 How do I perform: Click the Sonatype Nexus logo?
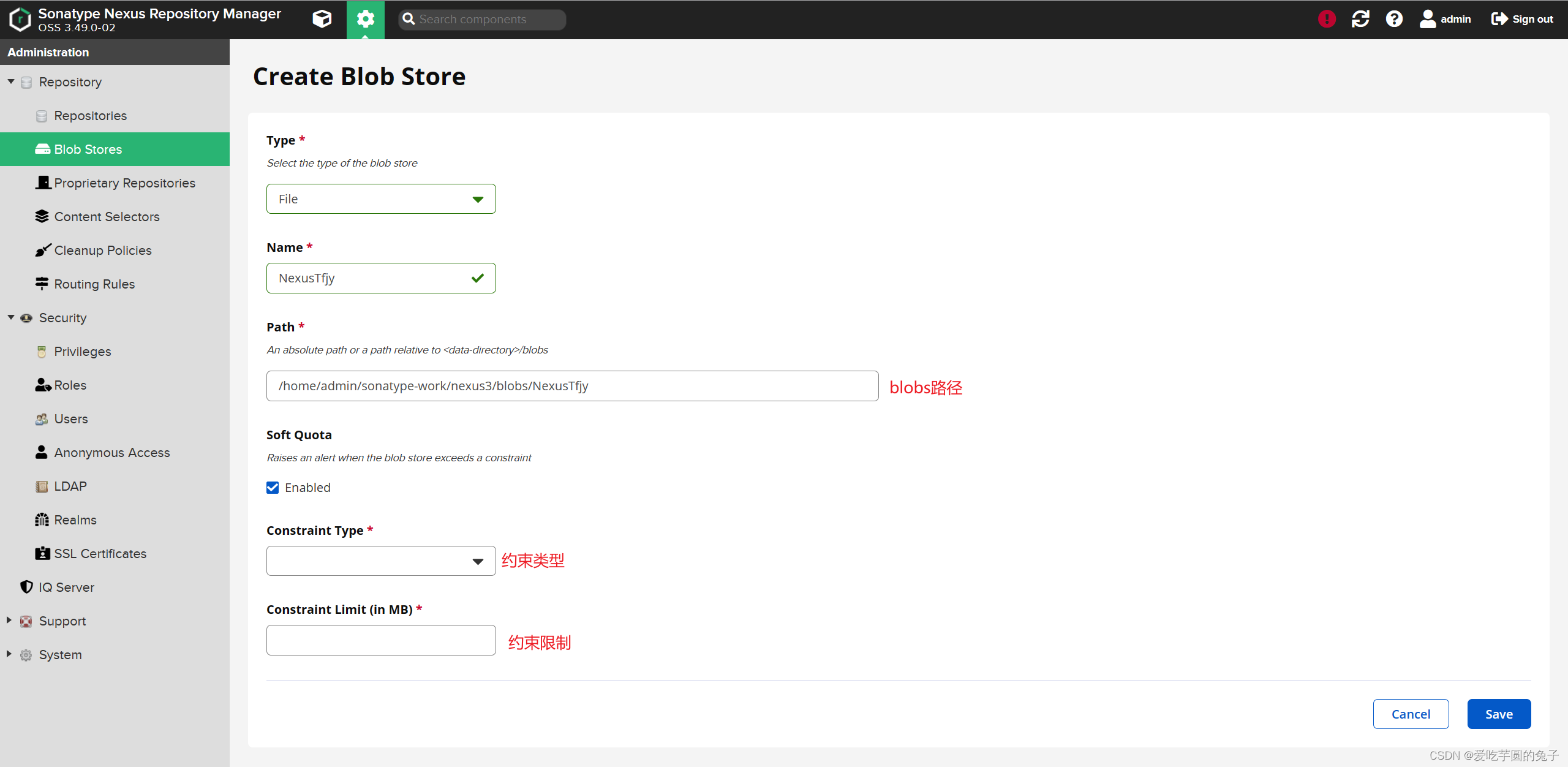click(20, 19)
